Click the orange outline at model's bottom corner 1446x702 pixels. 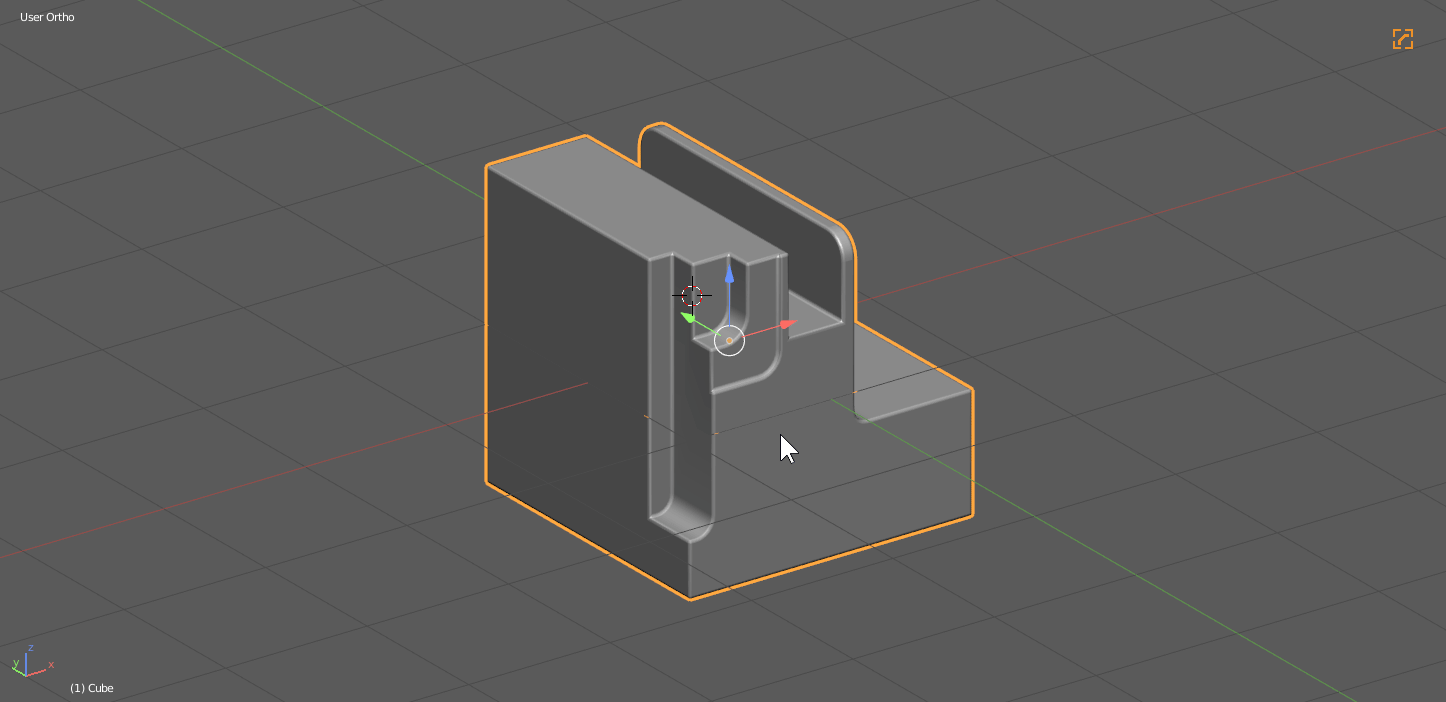click(690, 599)
